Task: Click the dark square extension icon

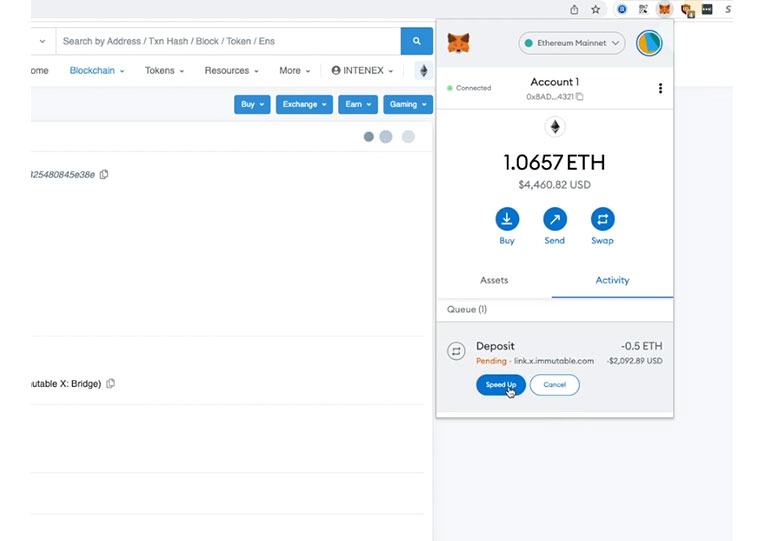Action: tap(707, 9)
